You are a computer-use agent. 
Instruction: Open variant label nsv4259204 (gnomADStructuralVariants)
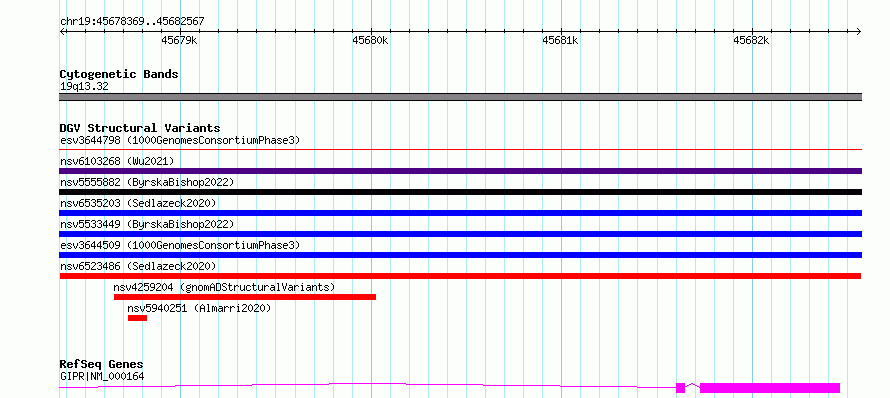coord(224,287)
